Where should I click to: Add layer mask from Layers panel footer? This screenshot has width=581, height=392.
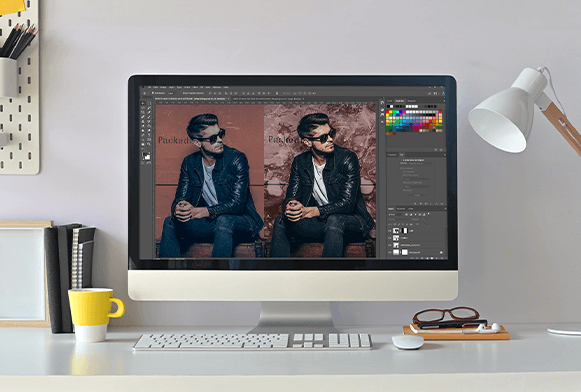[422, 258]
